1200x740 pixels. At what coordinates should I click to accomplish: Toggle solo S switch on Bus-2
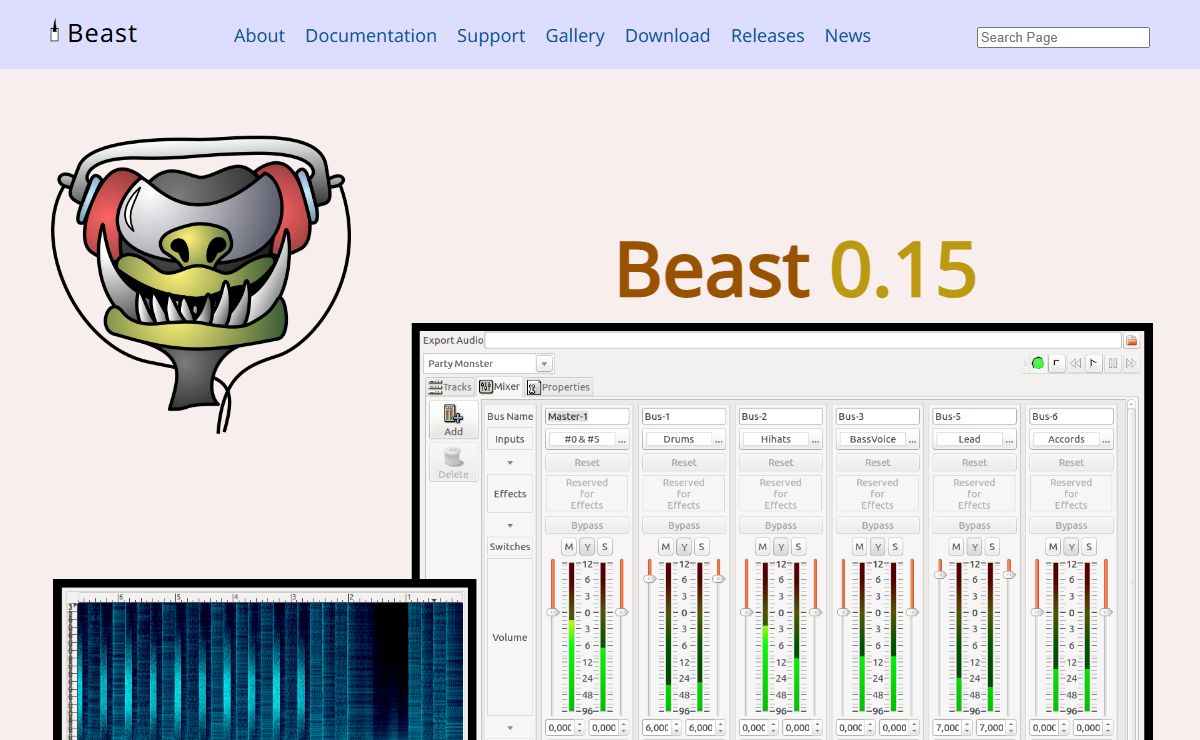[x=799, y=547]
